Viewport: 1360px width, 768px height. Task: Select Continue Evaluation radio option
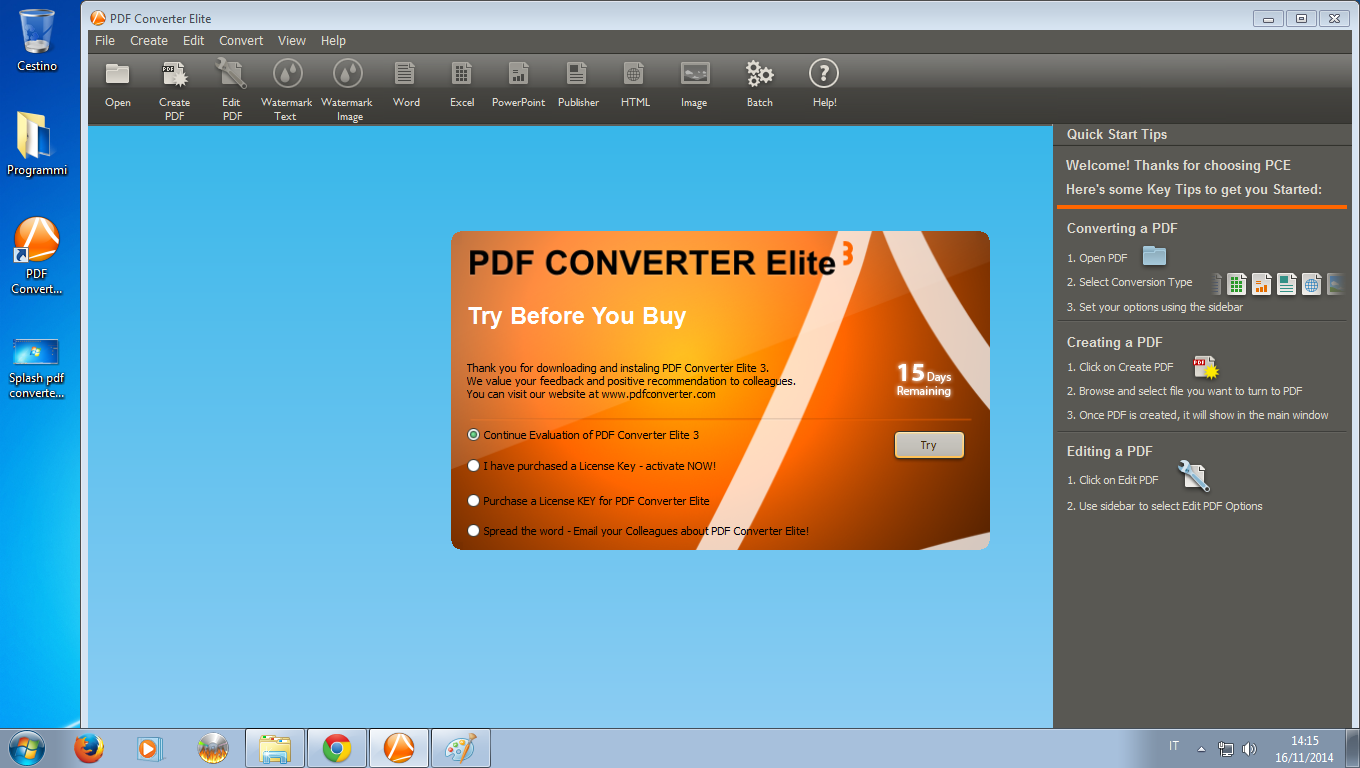(474, 435)
